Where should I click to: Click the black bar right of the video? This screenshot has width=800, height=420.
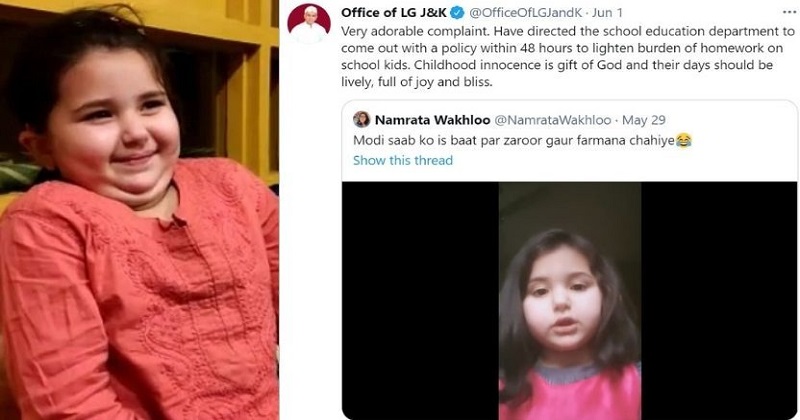(x=719, y=301)
